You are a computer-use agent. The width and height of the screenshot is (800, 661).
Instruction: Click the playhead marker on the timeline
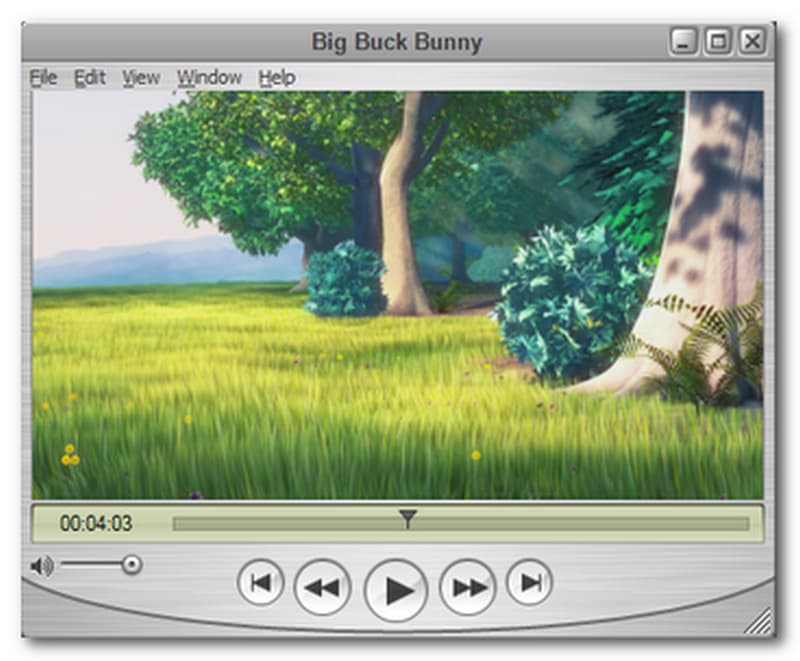click(x=407, y=518)
